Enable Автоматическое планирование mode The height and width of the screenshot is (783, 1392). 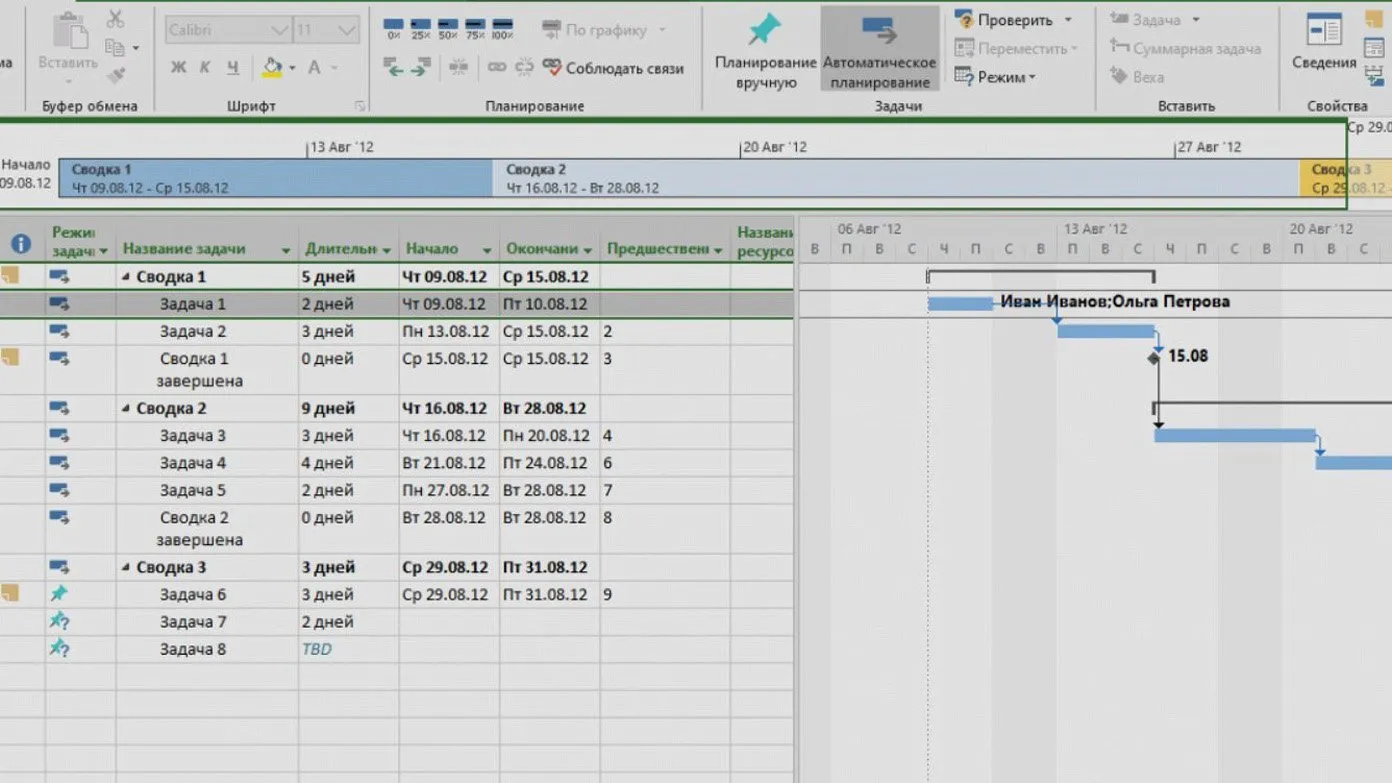pyautogui.click(x=879, y=48)
